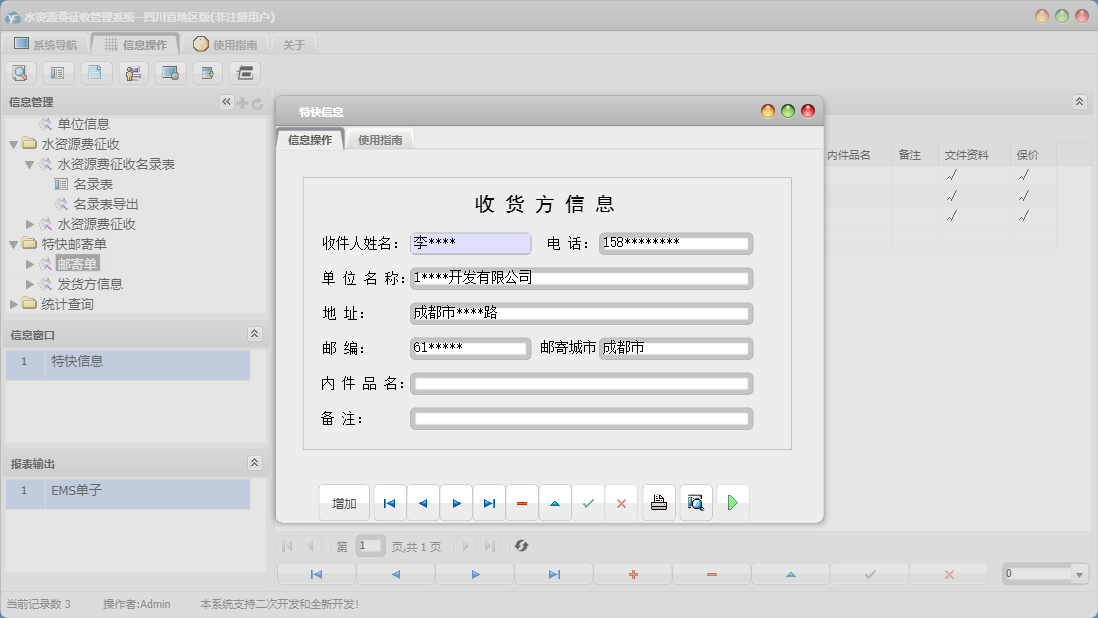Advance to the last record with the navigation control
Viewport: 1098px width, 618px height.
coord(489,503)
